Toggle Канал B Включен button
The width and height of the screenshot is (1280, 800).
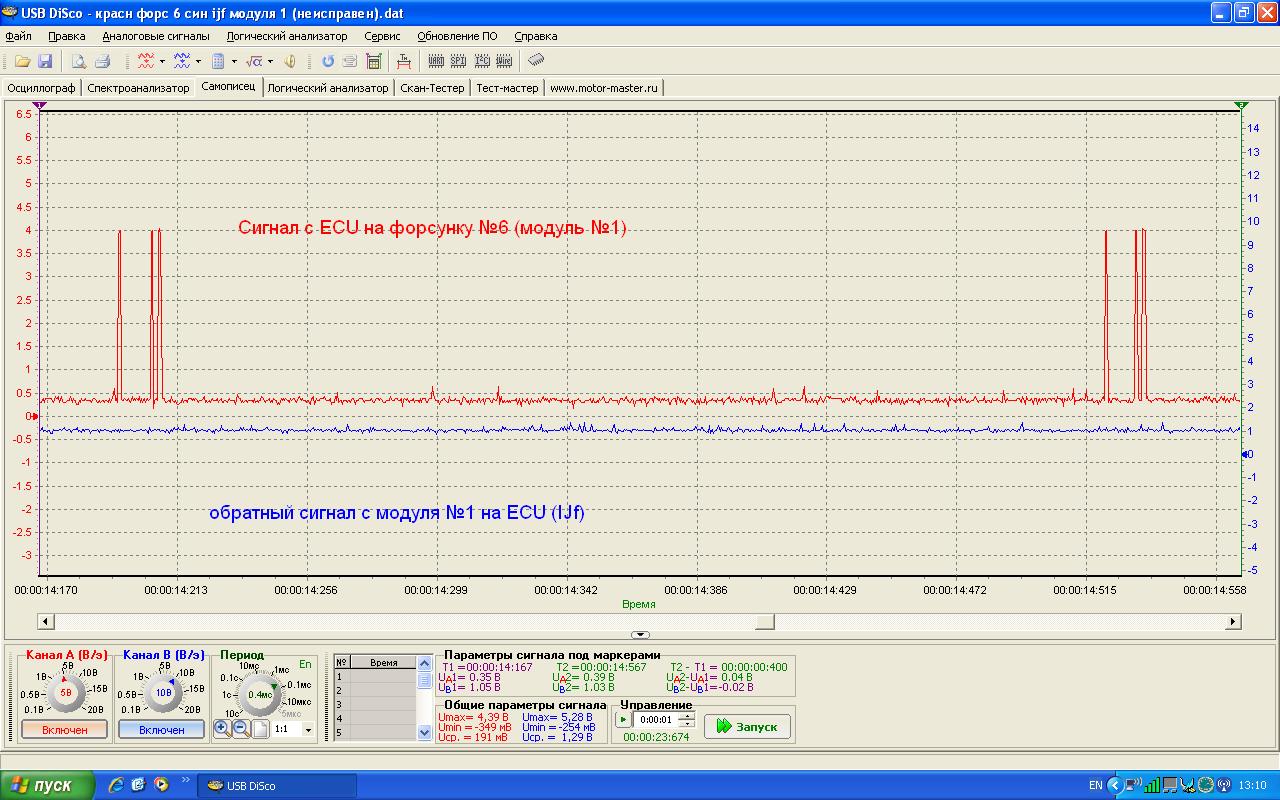click(x=162, y=730)
